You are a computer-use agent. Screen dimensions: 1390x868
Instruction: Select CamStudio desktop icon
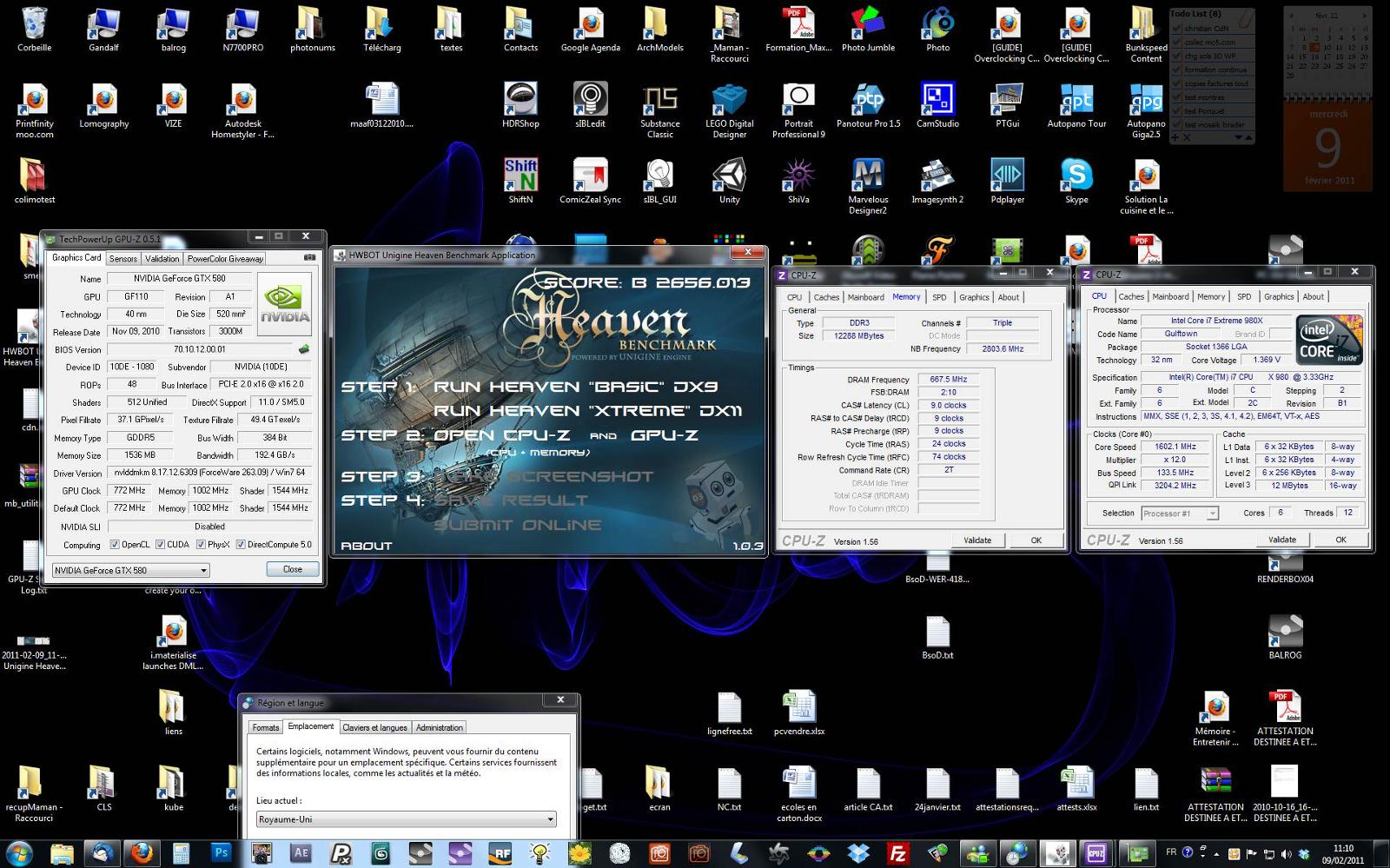click(x=937, y=106)
